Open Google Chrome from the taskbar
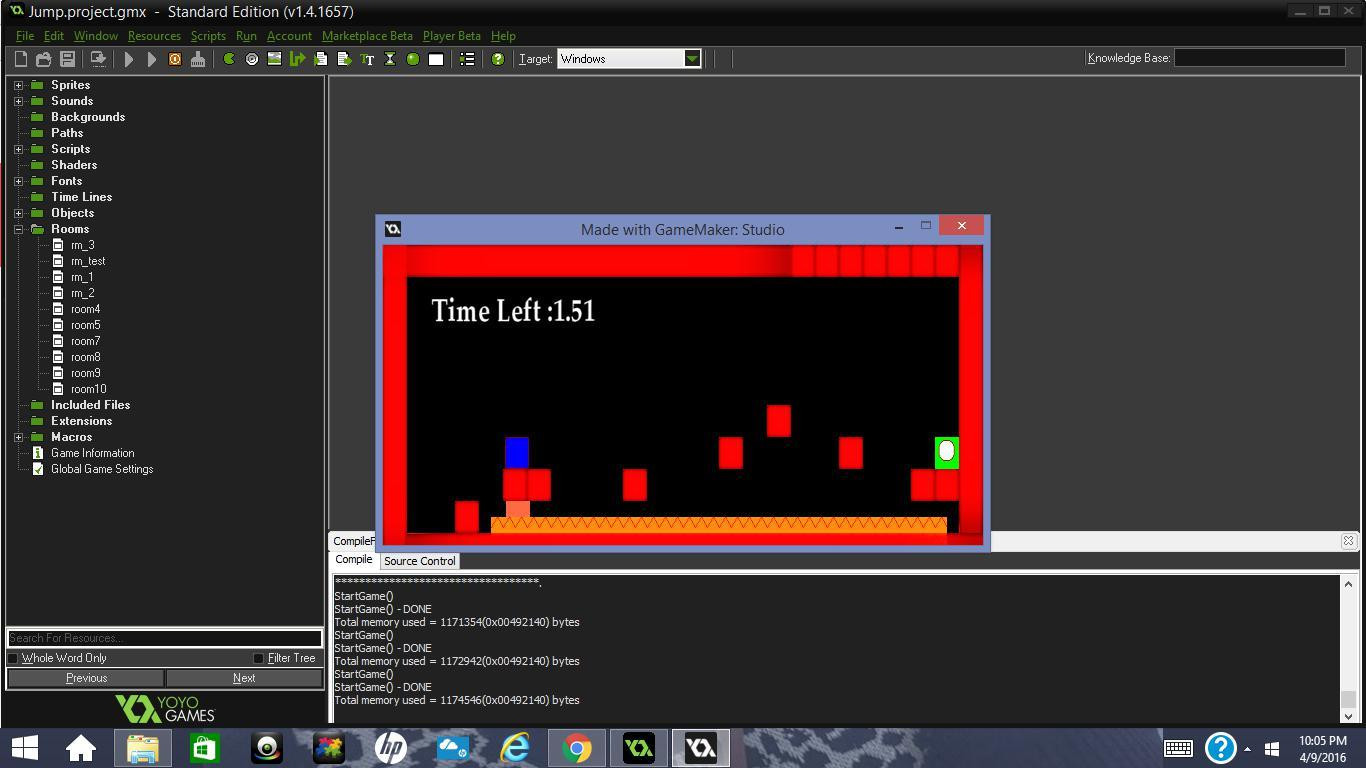 pyautogui.click(x=576, y=748)
